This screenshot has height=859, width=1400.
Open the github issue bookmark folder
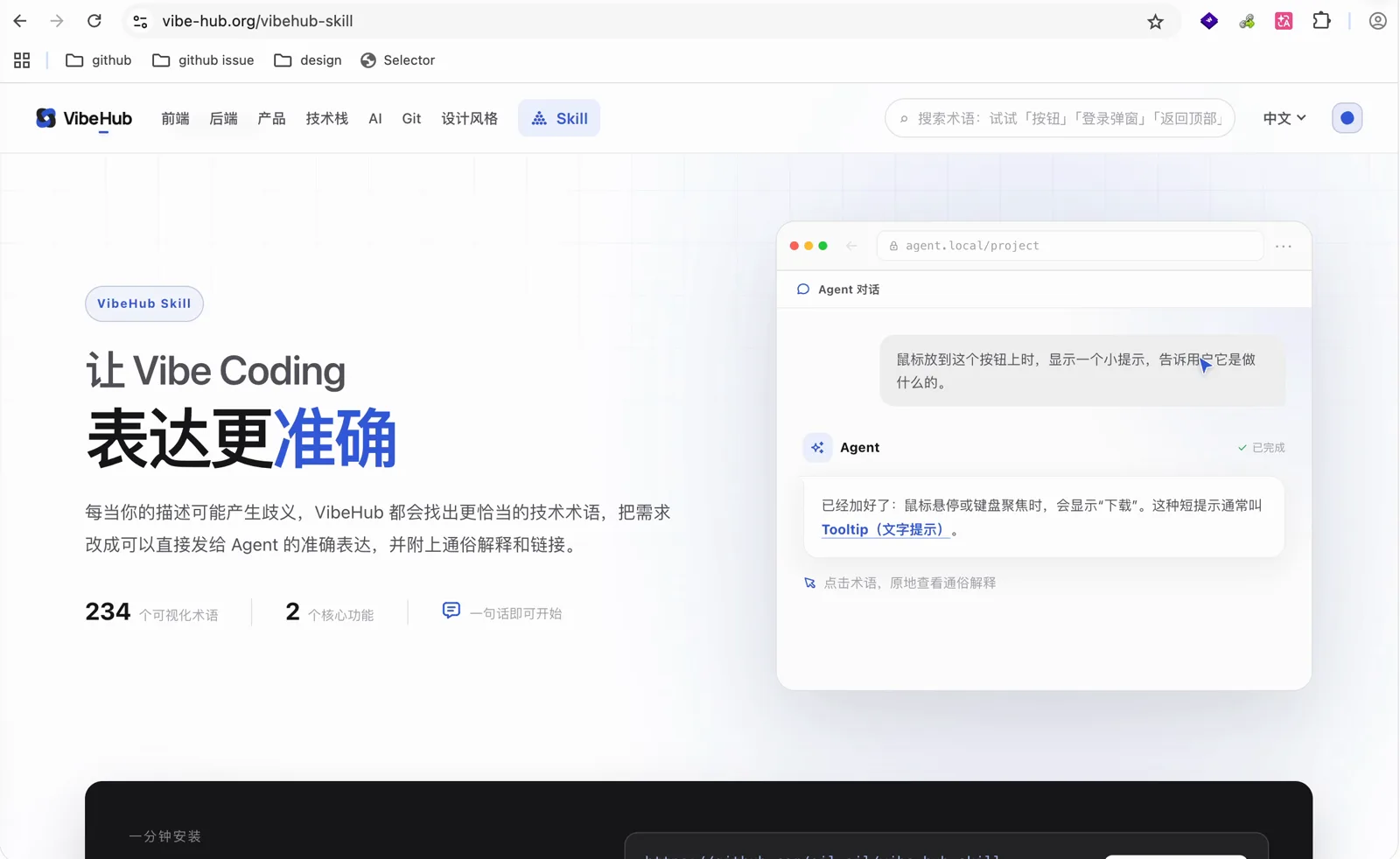point(203,60)
